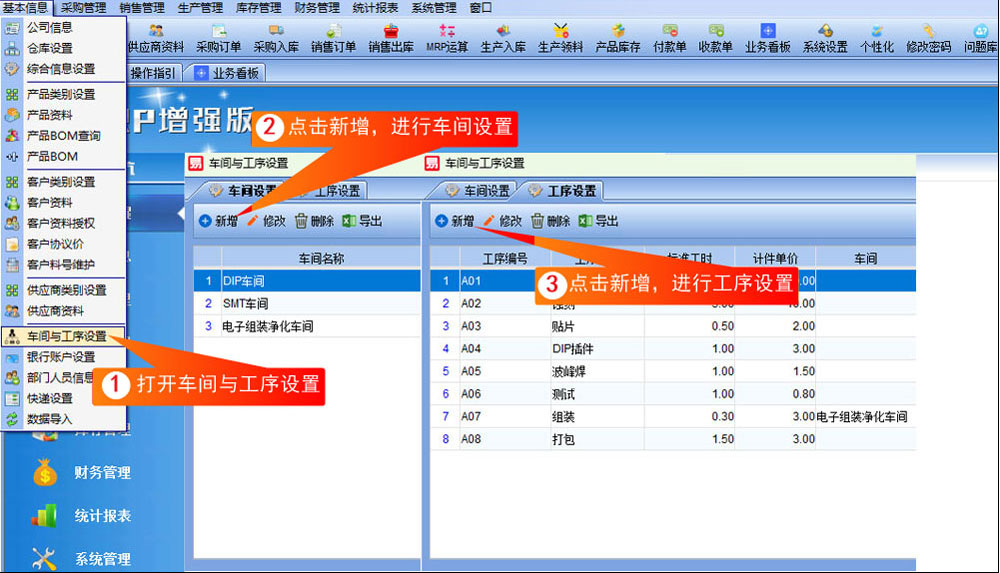The width and height of the screenshot is (1000, 573).
Task: Select 产品BOM menu entry
Action: (52, 156)
